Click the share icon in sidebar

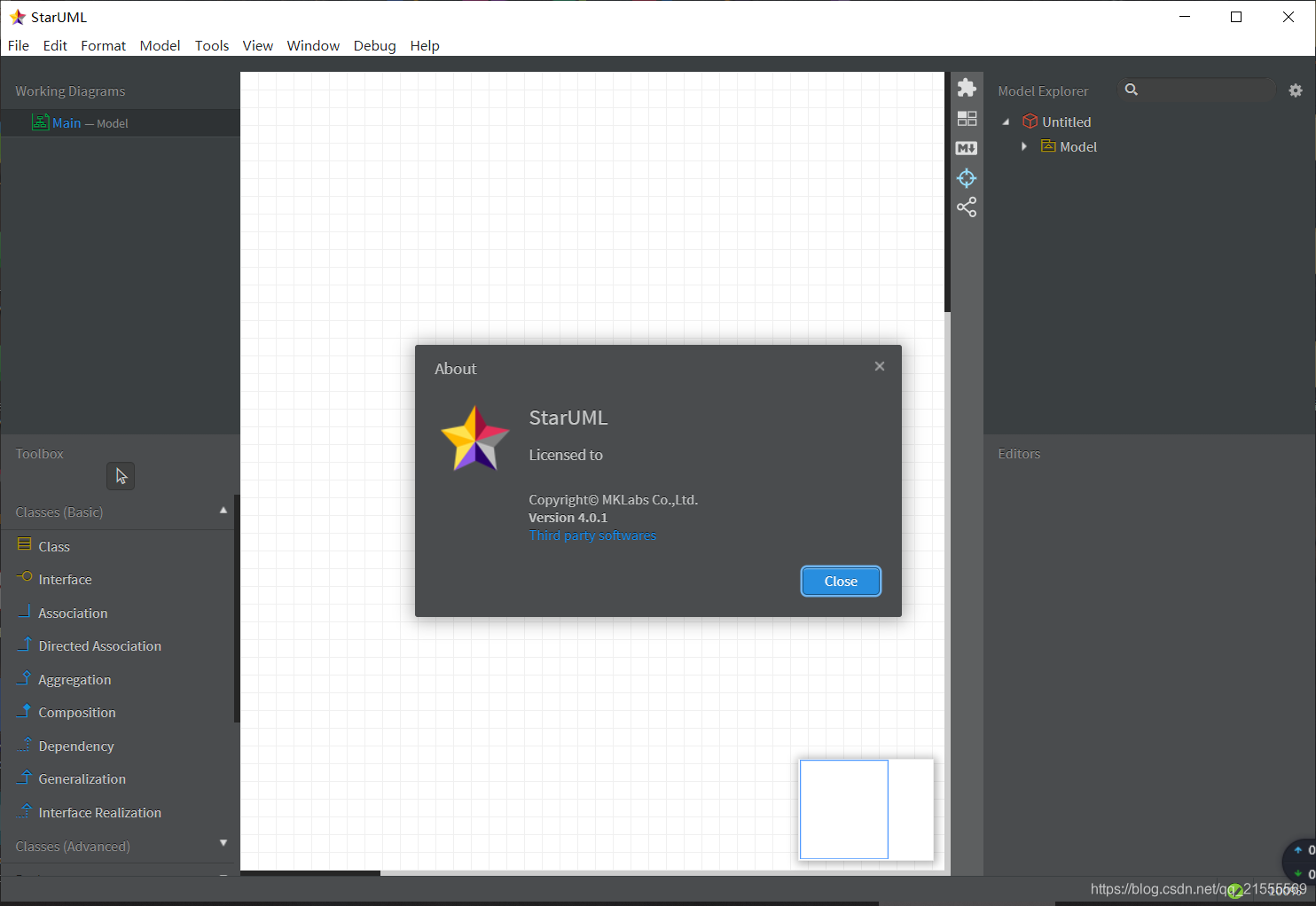pos(967,207)
